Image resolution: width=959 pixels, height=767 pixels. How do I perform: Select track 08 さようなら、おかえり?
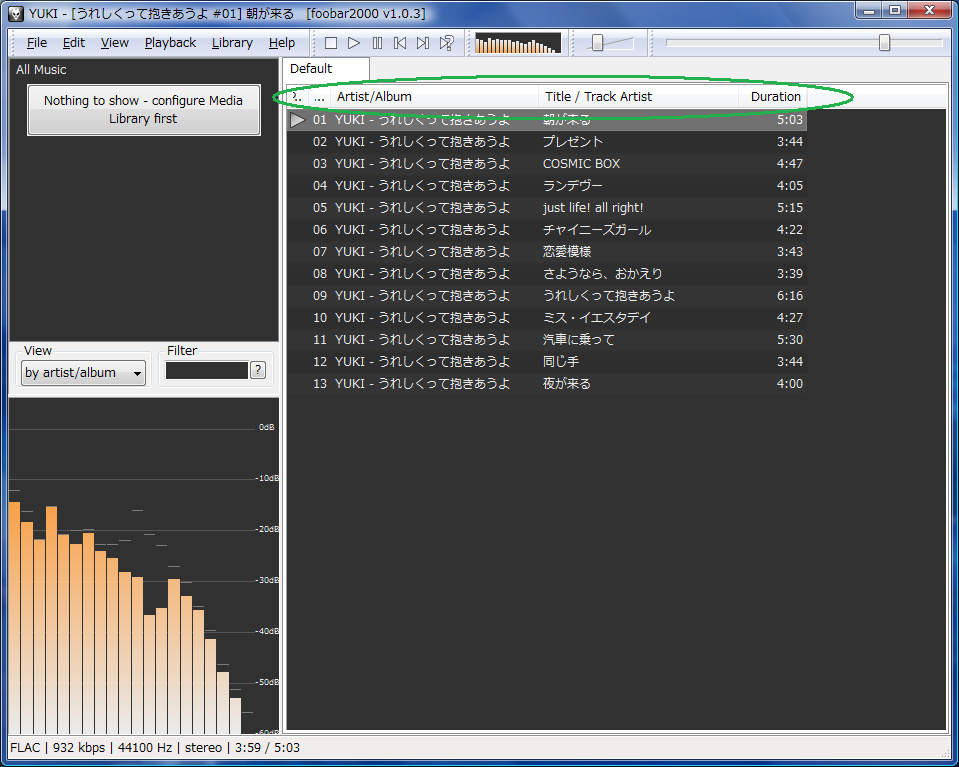point(547,274)
